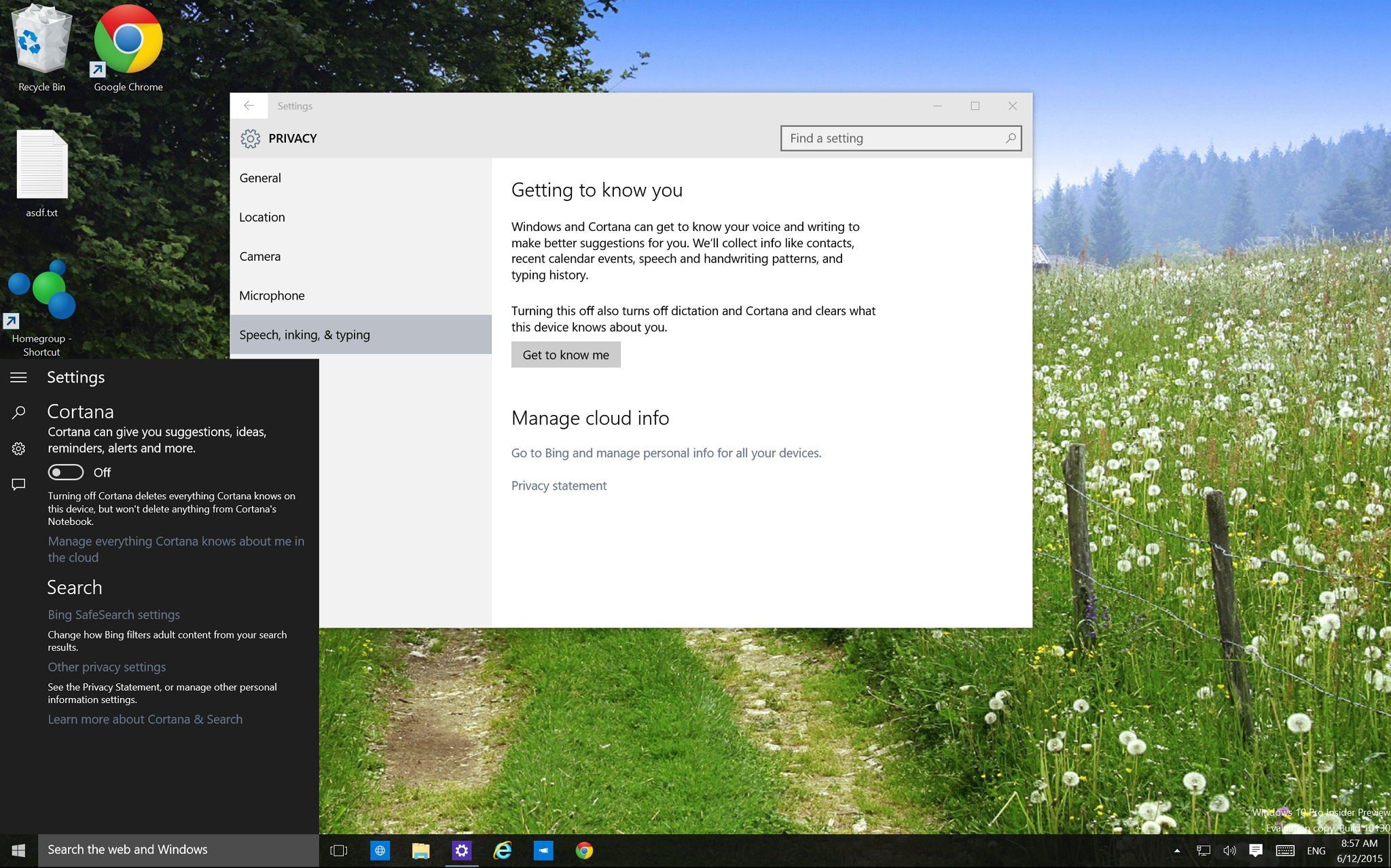This screenshot has height=868, width=1391.
Task: Open the Privacy statement link
Action: pyautogui.click(x=558, y=485)
